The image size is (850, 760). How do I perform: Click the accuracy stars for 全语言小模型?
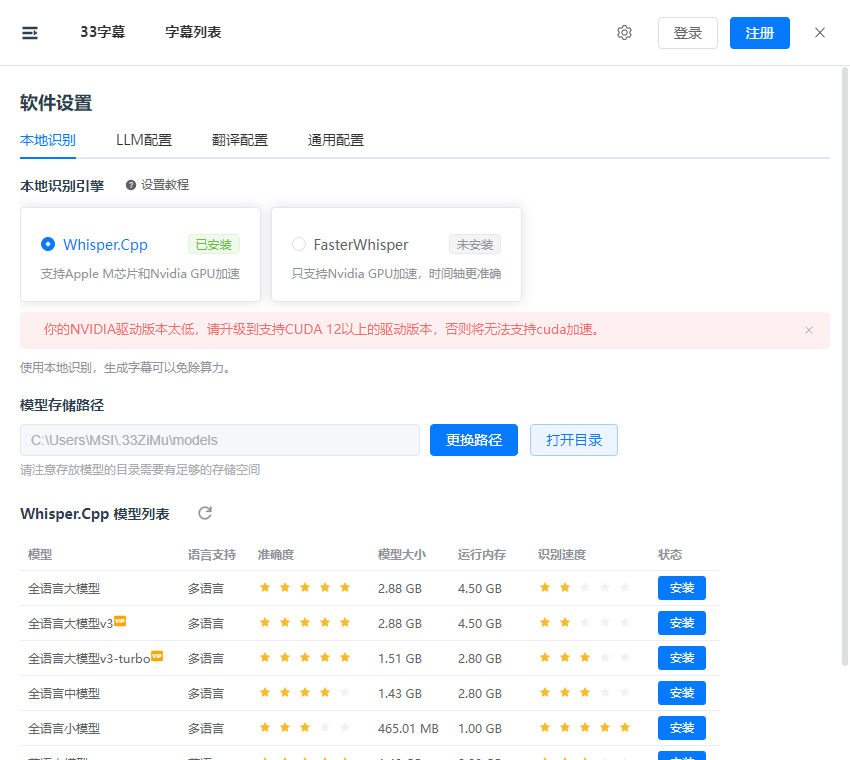pos(305,727)
